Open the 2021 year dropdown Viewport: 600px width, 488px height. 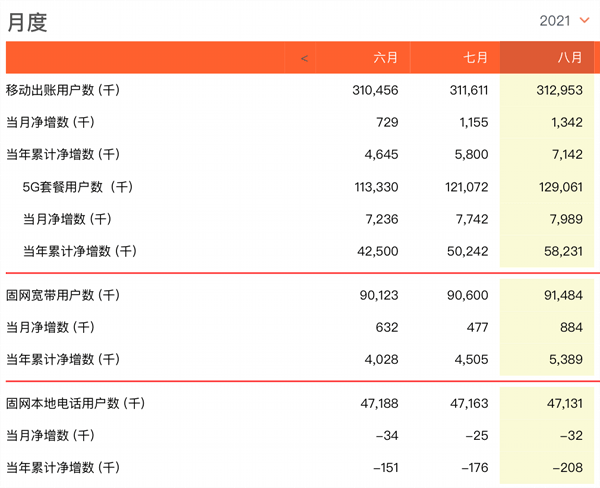click(x=564, y=21)
